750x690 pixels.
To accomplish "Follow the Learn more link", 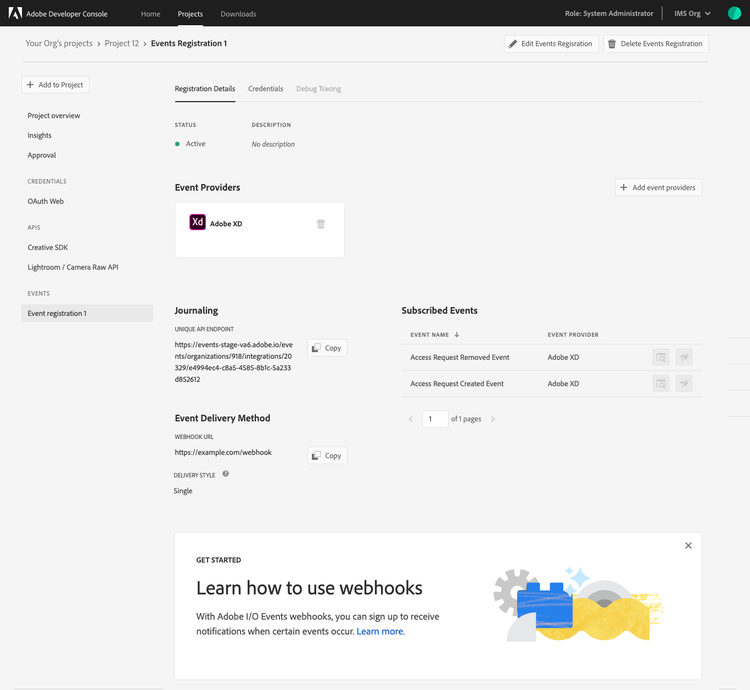I will (x=381, y=632).
